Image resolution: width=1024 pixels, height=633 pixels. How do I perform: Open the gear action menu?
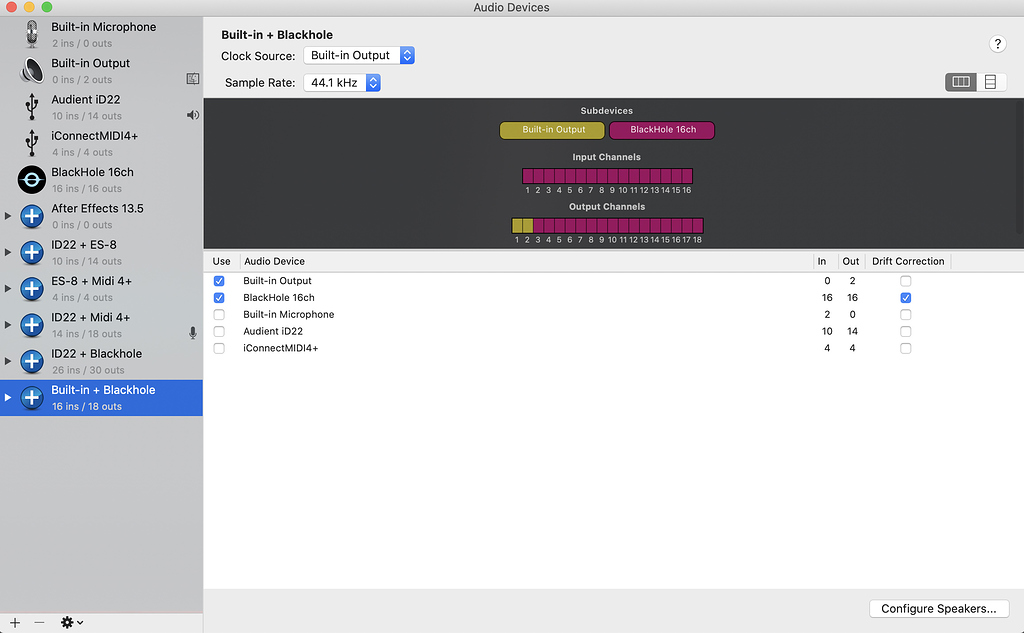pyautogui.click(x=71, y=622)
